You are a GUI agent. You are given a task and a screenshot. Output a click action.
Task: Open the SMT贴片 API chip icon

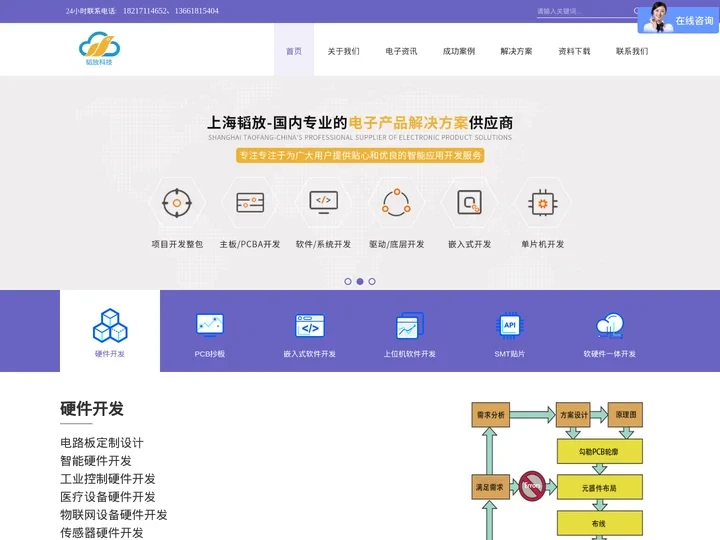tap(510, 326)
